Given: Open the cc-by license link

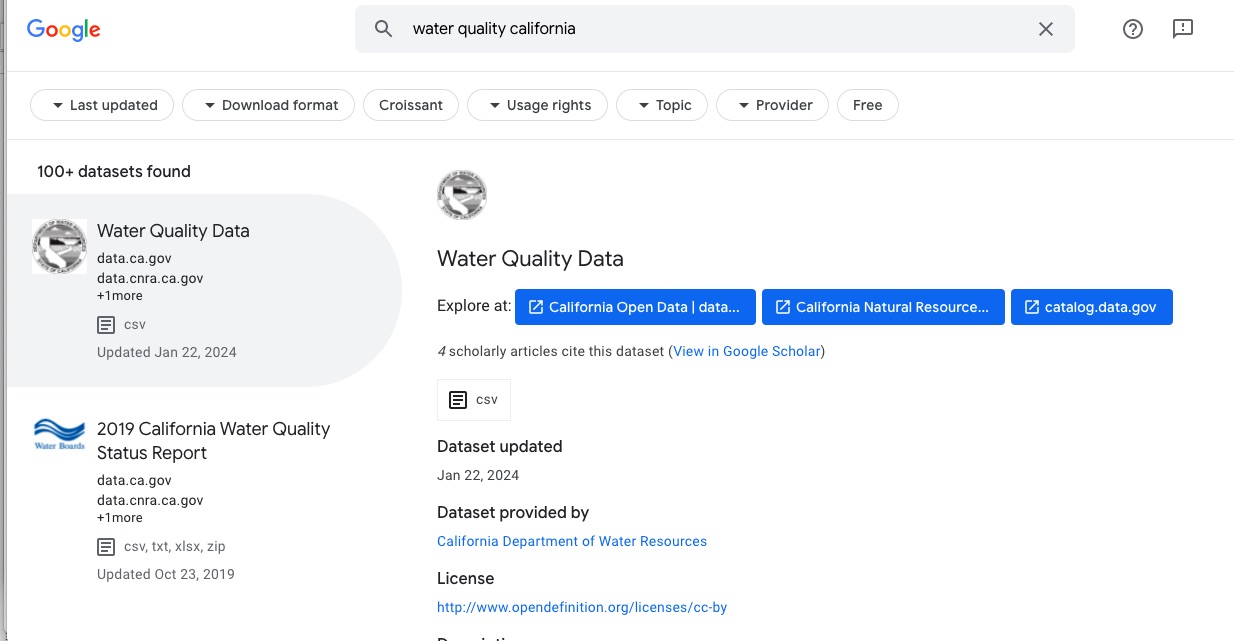Looking at the screenshot, I should [x=582, y=607].
